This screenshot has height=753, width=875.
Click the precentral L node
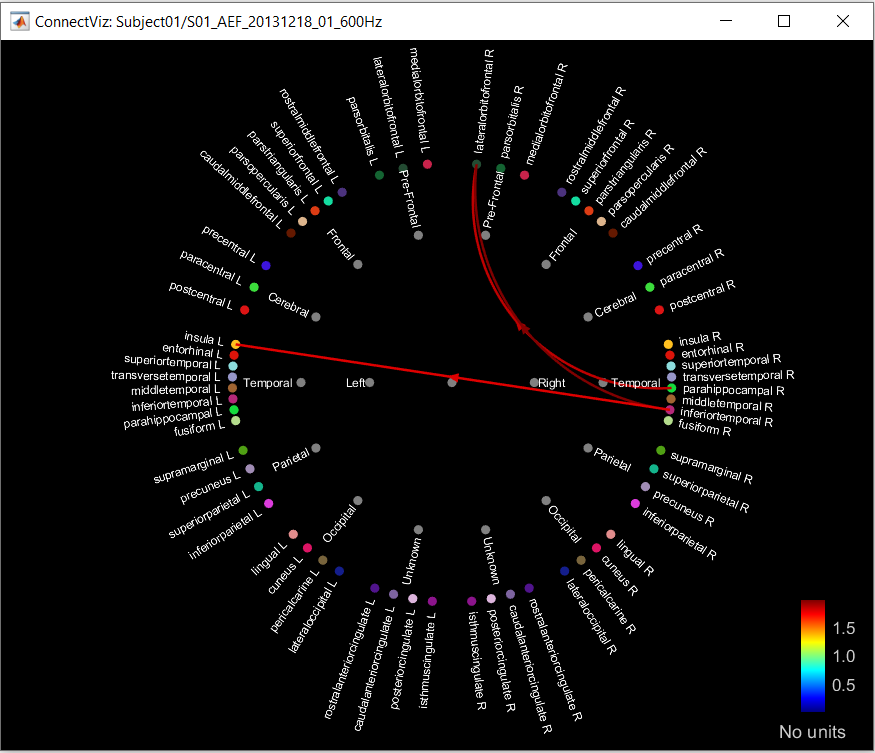[266, 265]
